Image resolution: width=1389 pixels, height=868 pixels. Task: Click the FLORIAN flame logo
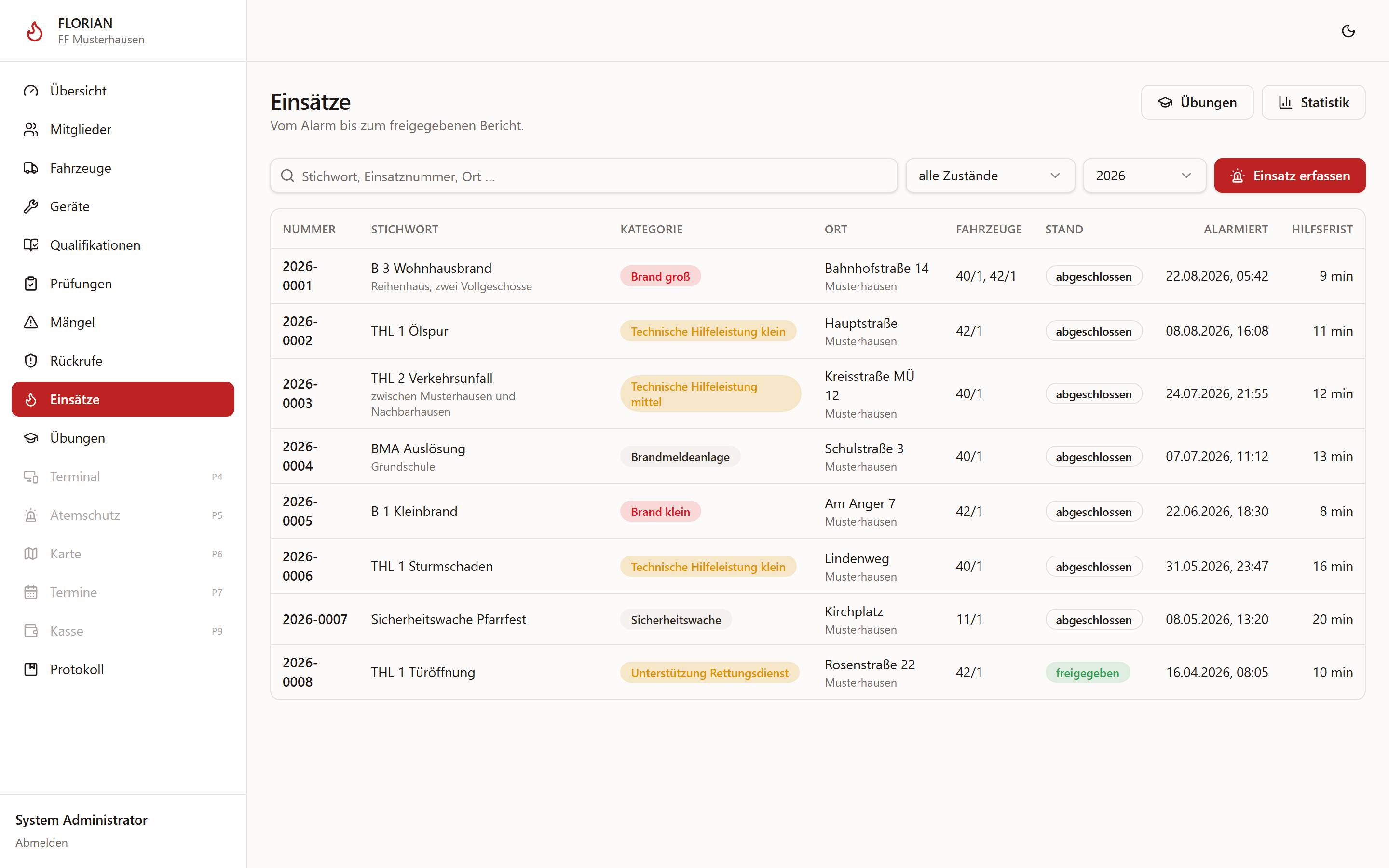pos(35,31)
